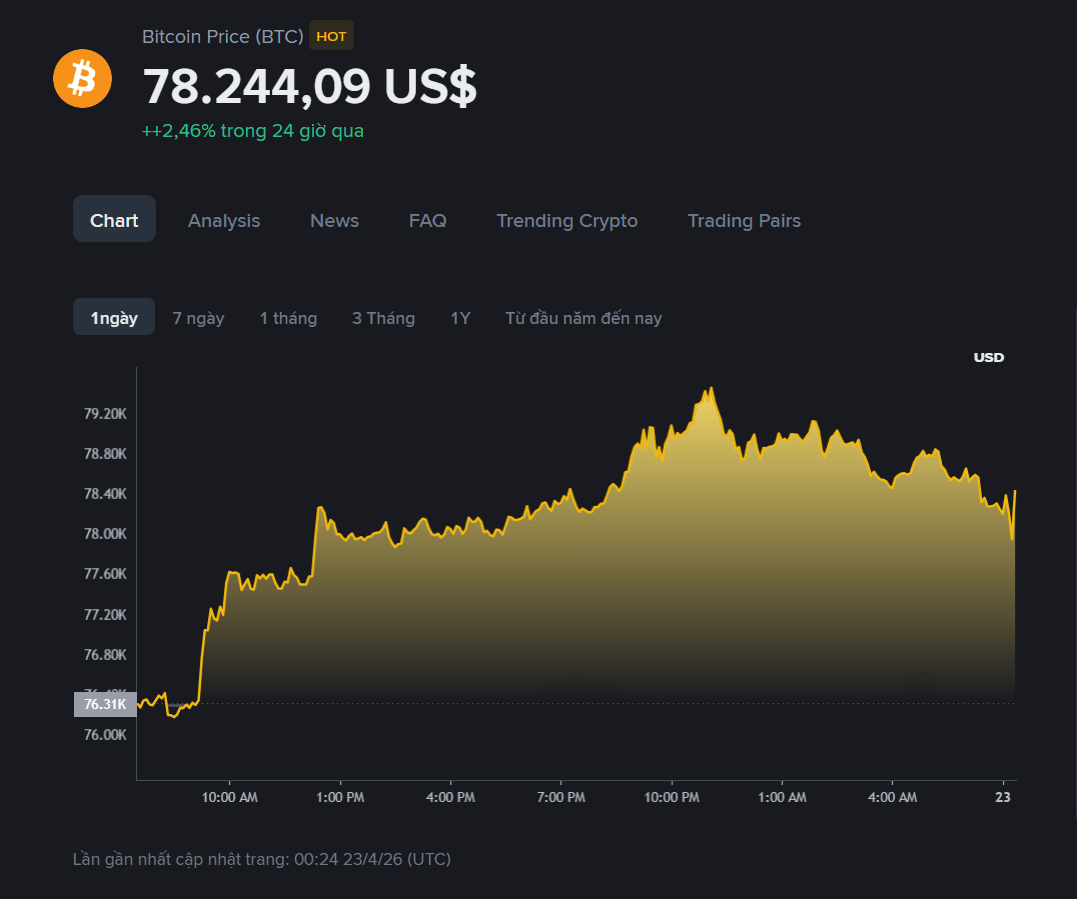
Task: Click the 77.60K y-axis label
Action: [x=105, y=573]
